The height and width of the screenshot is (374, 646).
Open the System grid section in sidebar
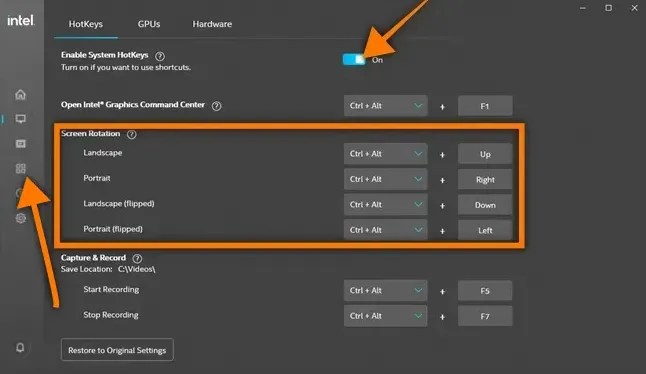click(20, 168)
